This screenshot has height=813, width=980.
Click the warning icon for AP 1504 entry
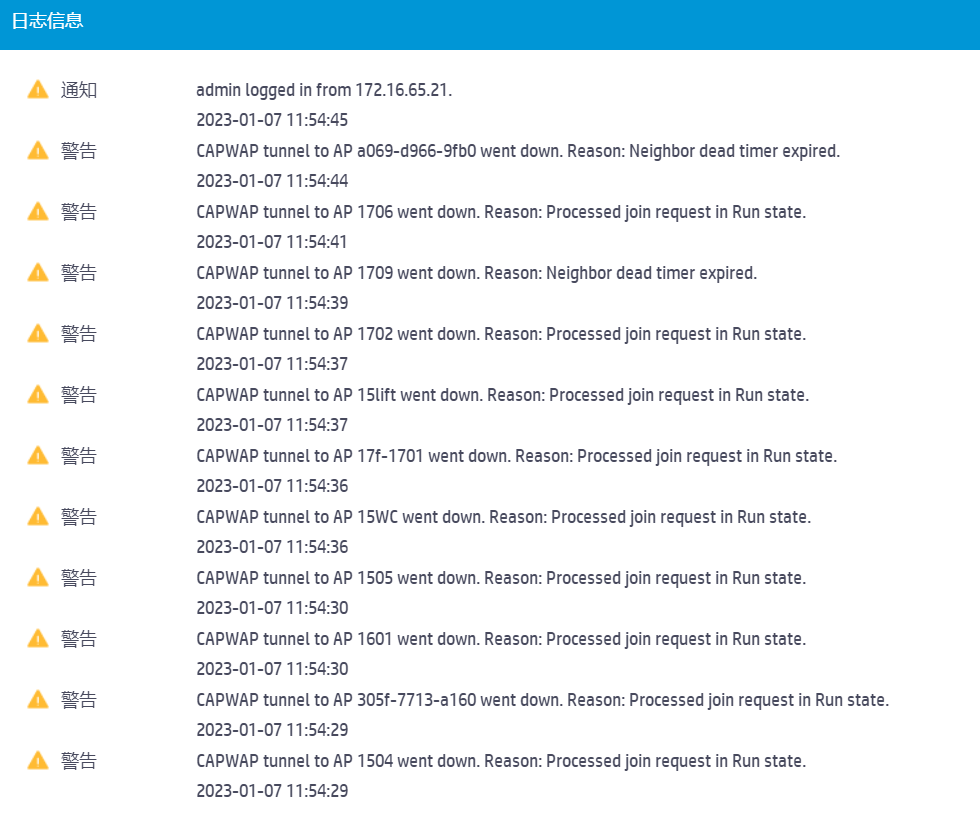[38, 761]
